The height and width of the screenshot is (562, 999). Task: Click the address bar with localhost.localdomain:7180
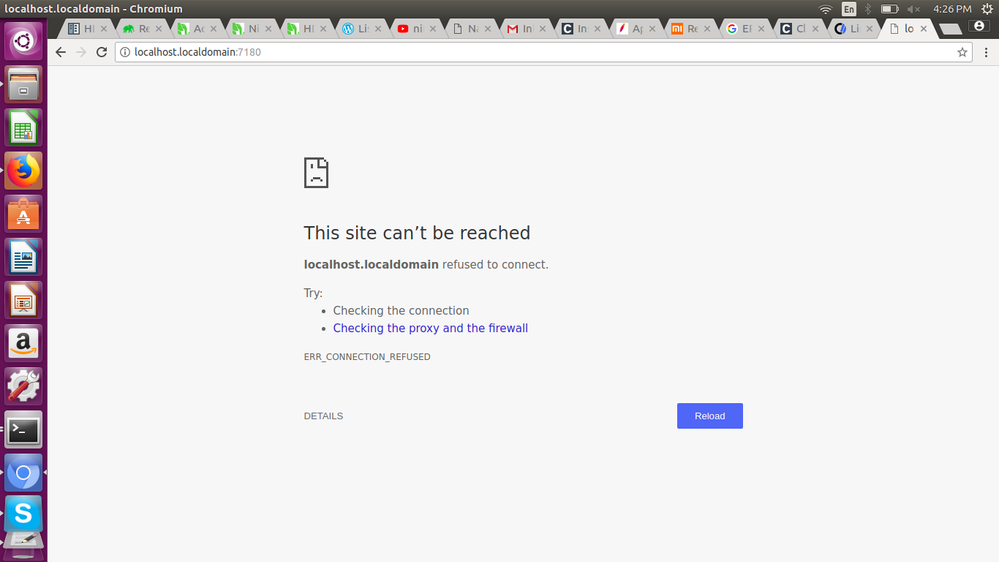(x=542, y=52)
